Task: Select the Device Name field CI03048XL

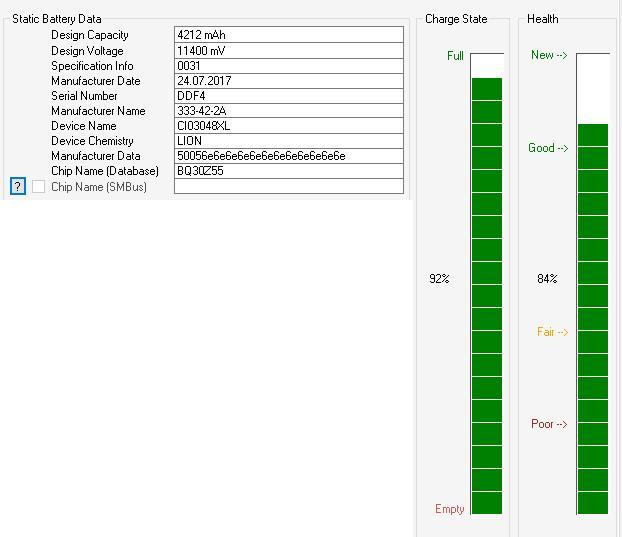Action: (289, 126)
